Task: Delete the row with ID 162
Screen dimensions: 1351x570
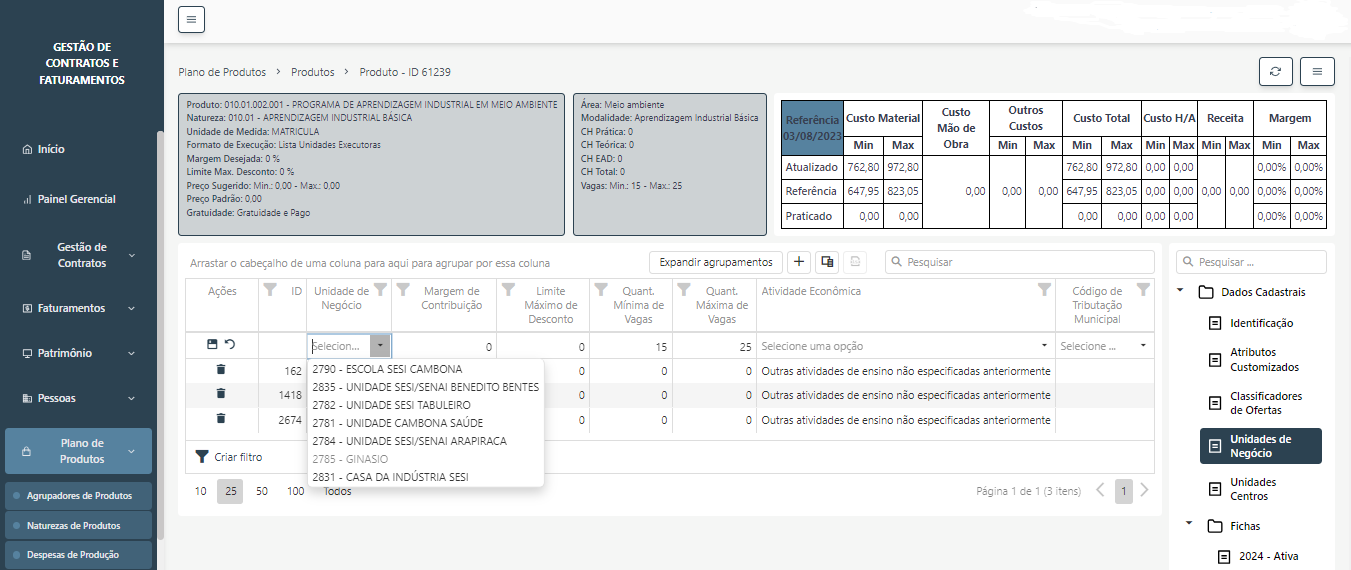Action: click(x=221, y=370)
